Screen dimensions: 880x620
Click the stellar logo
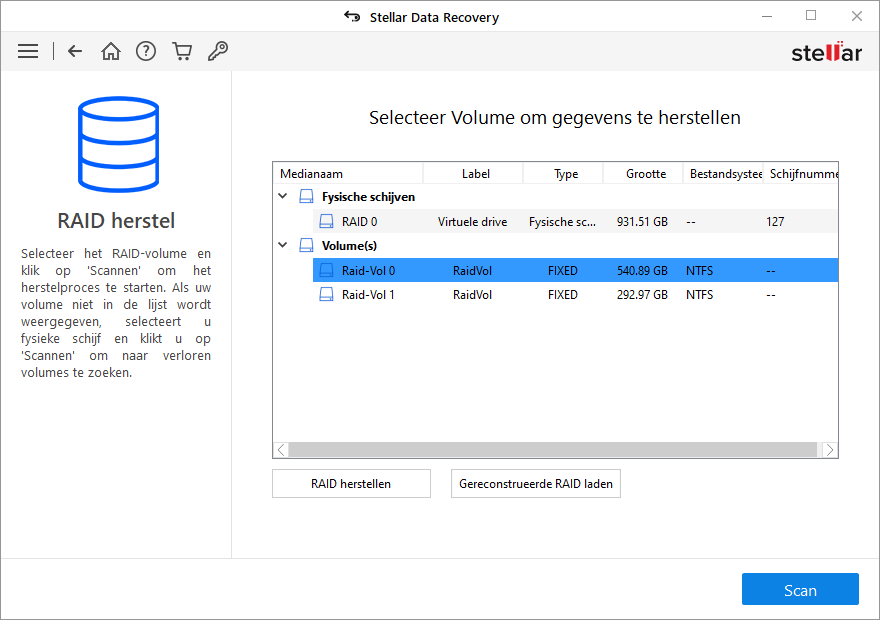pyautogui.click(x=826, y=52)
